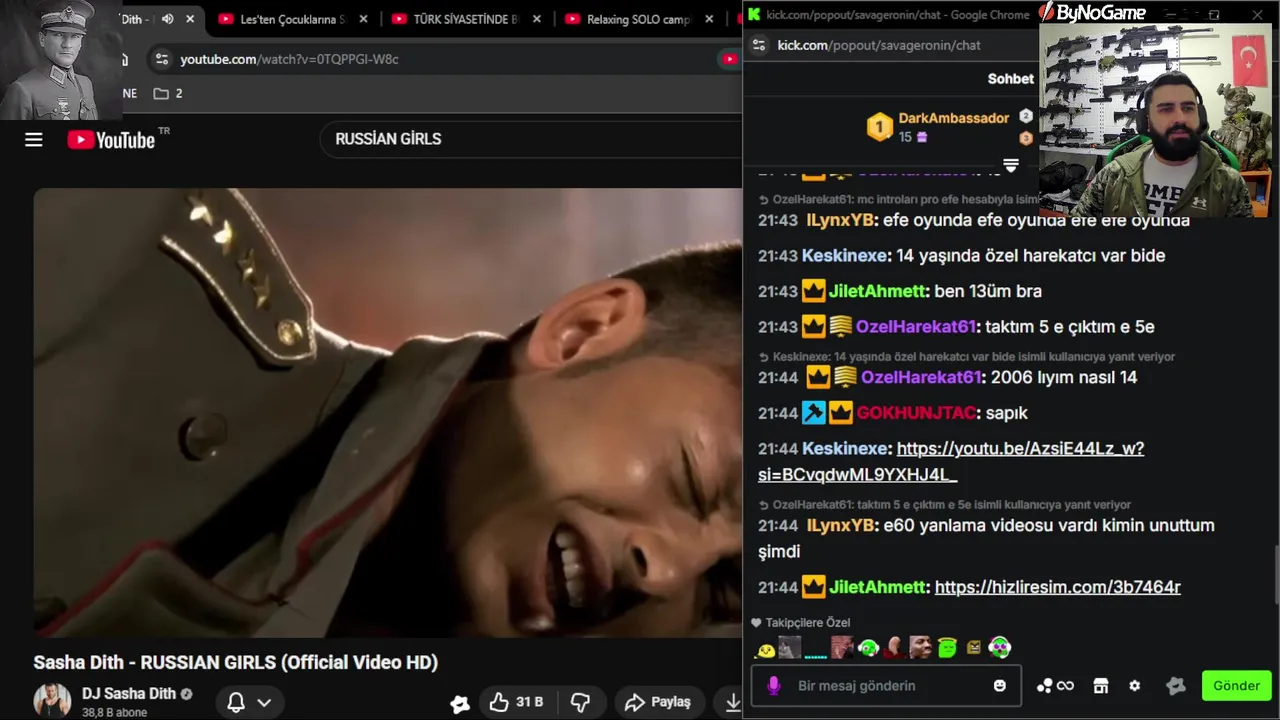Dislike the video with thumbs down

(580, 702)
